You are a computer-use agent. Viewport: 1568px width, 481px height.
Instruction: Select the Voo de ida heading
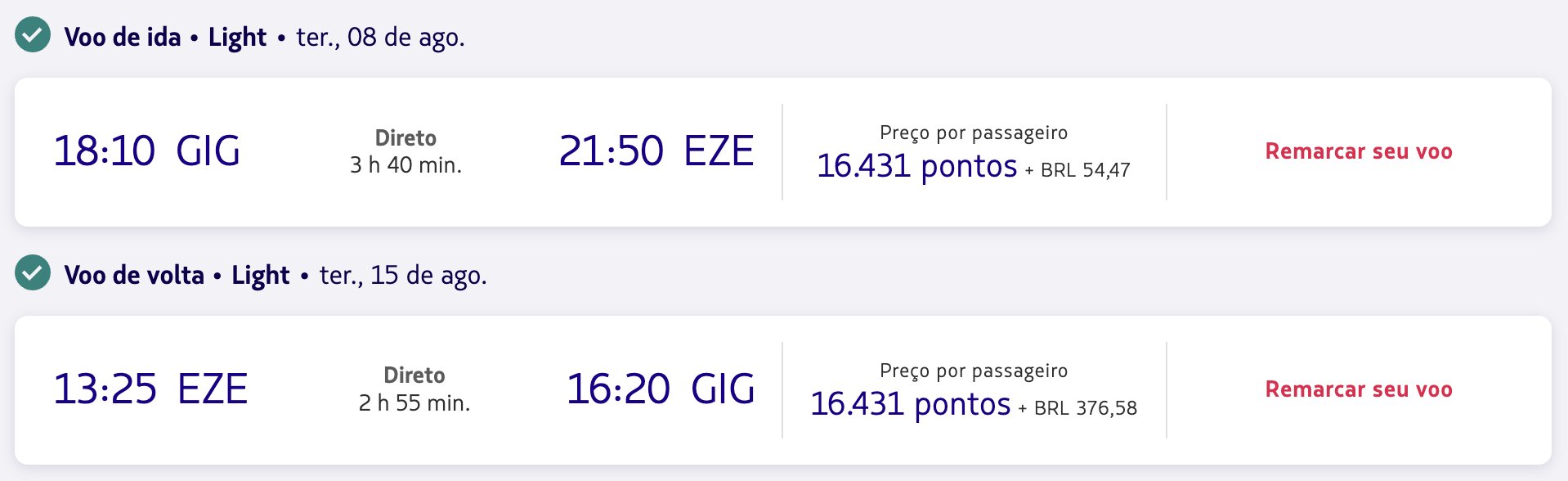pyautogui.click(x=123, y=37)
